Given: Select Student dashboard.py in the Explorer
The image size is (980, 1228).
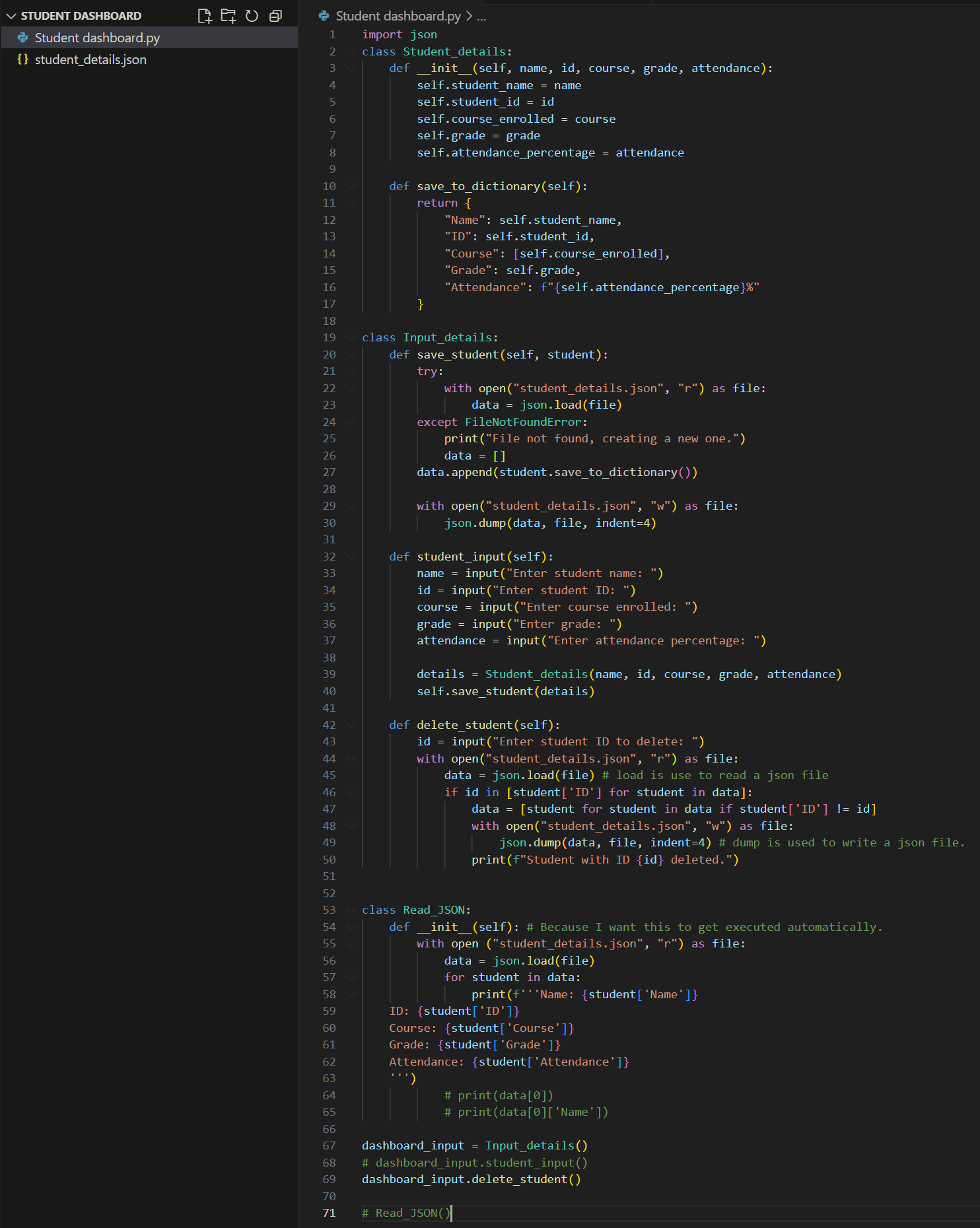Looking at the screenshot, I should [97, 38].
